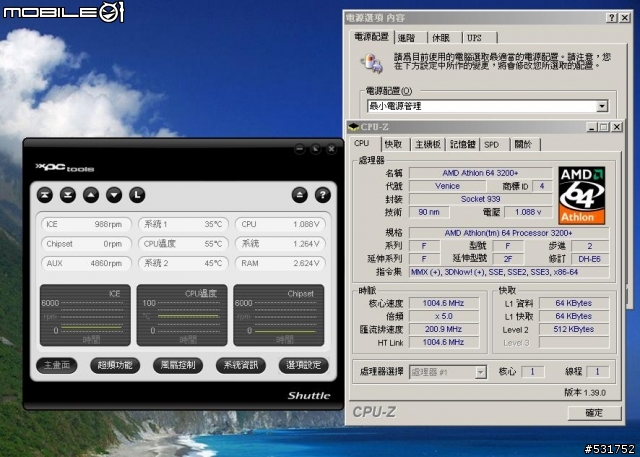
Task: Click the revision DH-E6 field
Action: [590, 259]
